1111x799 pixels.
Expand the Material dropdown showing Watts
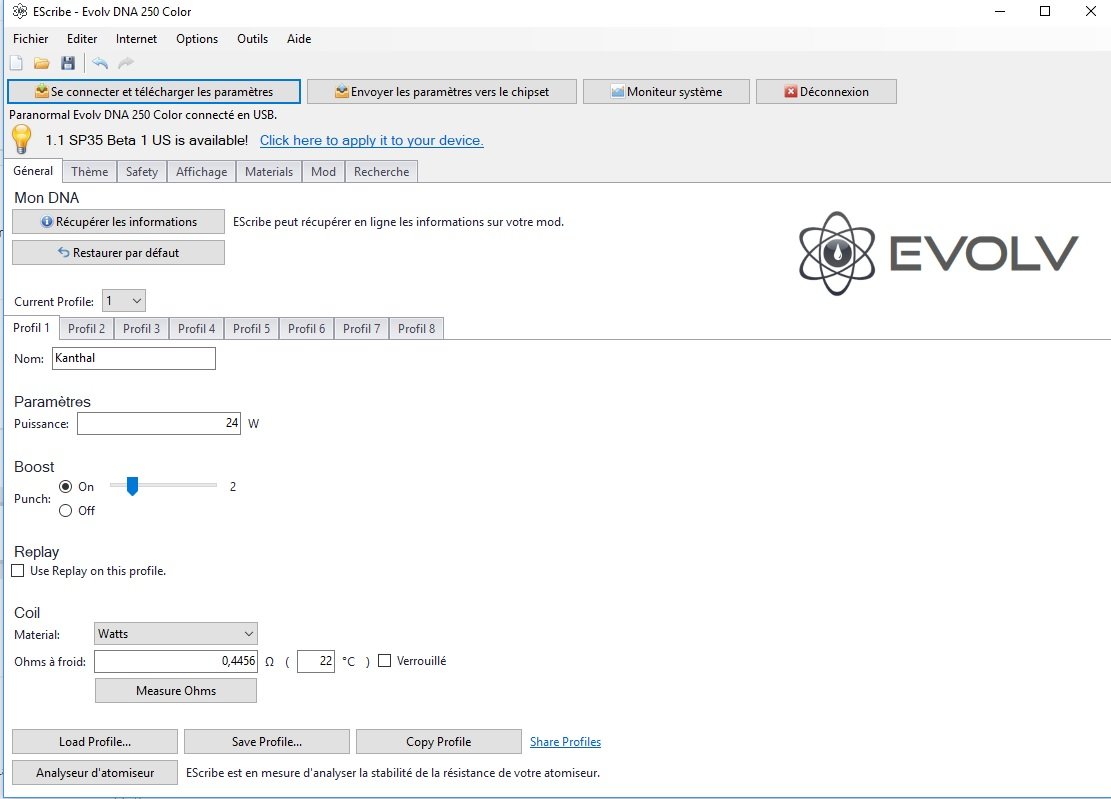176,634
